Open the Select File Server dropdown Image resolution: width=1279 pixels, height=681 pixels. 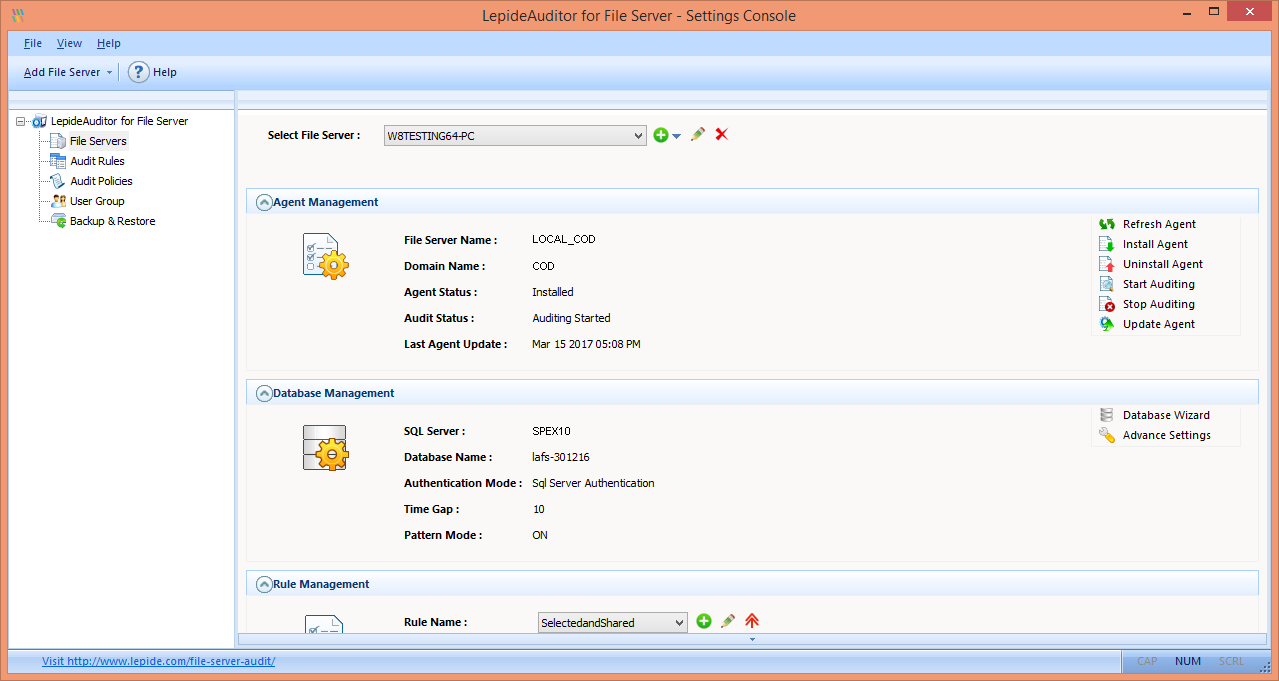coord(515,135)
